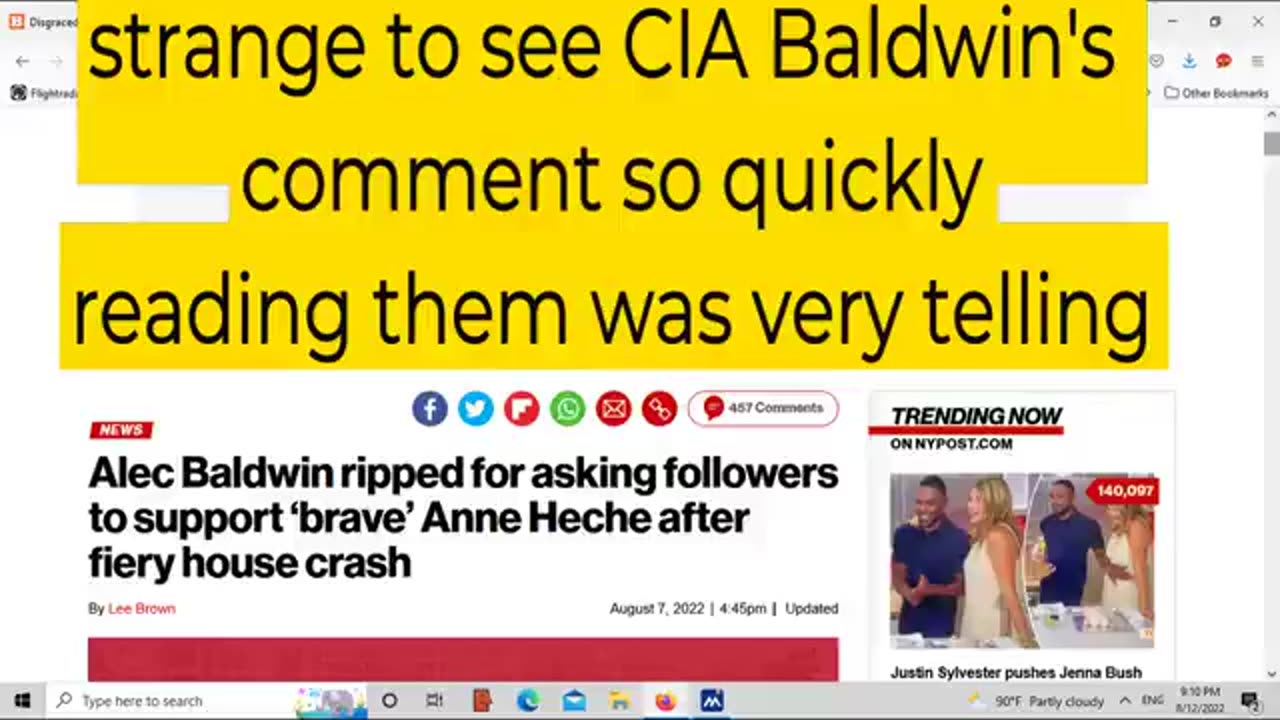Screen dimensions: 1280x720
Task: Share article via WhatsApp icon
Action: pos(567,408)
